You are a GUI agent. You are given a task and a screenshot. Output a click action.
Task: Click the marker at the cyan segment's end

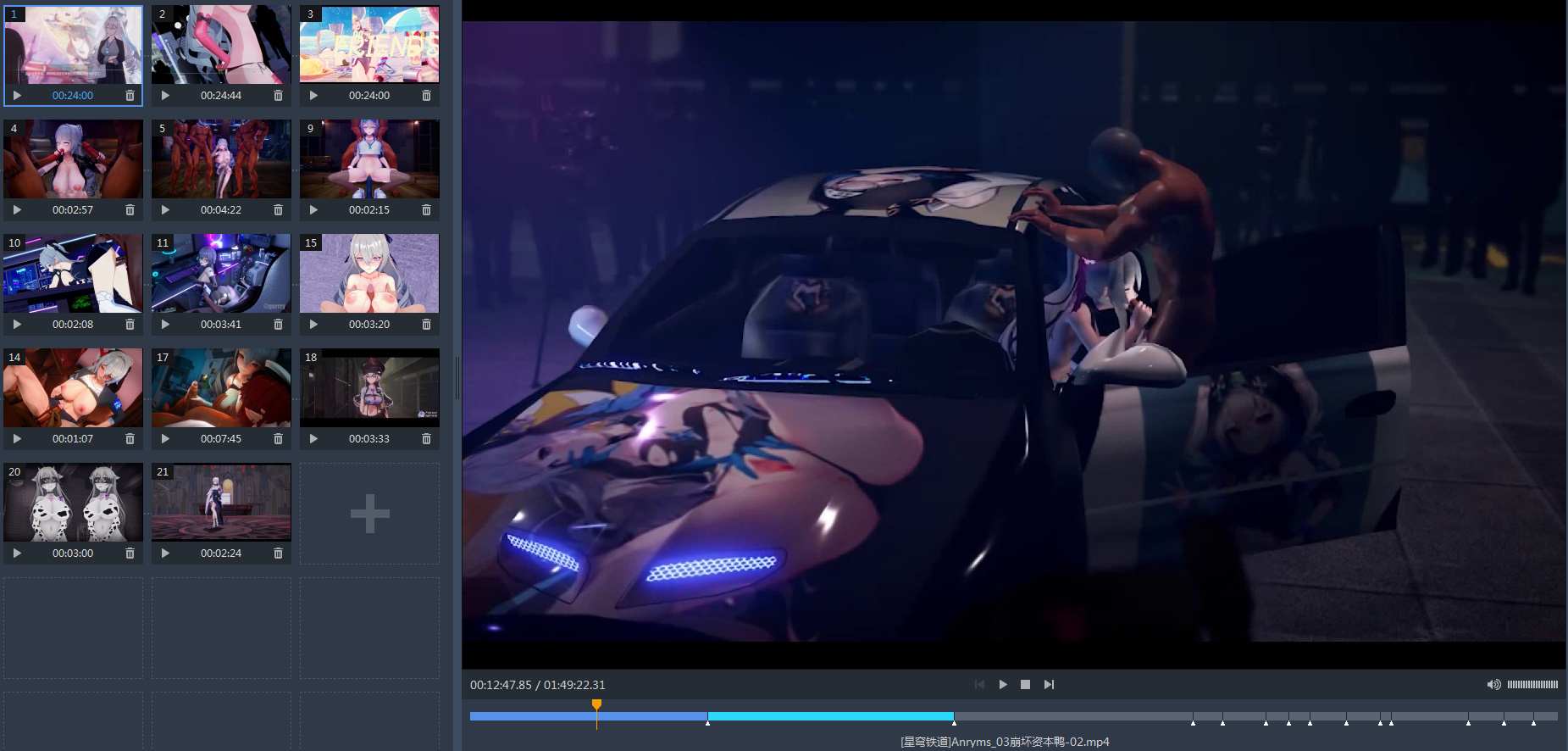coord(954,722)
